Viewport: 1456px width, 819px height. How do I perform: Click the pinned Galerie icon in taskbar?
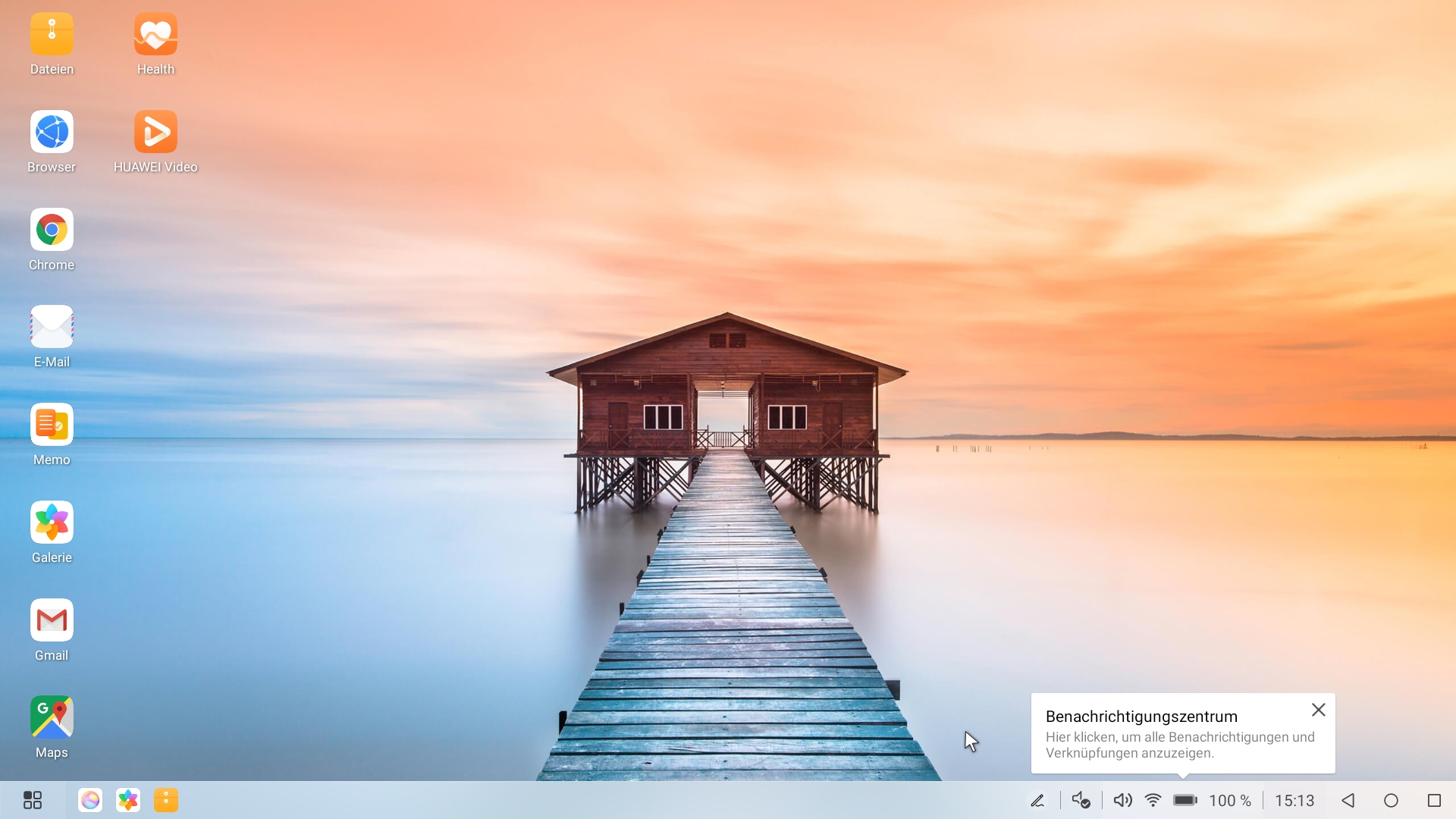[x=128, y=800]
